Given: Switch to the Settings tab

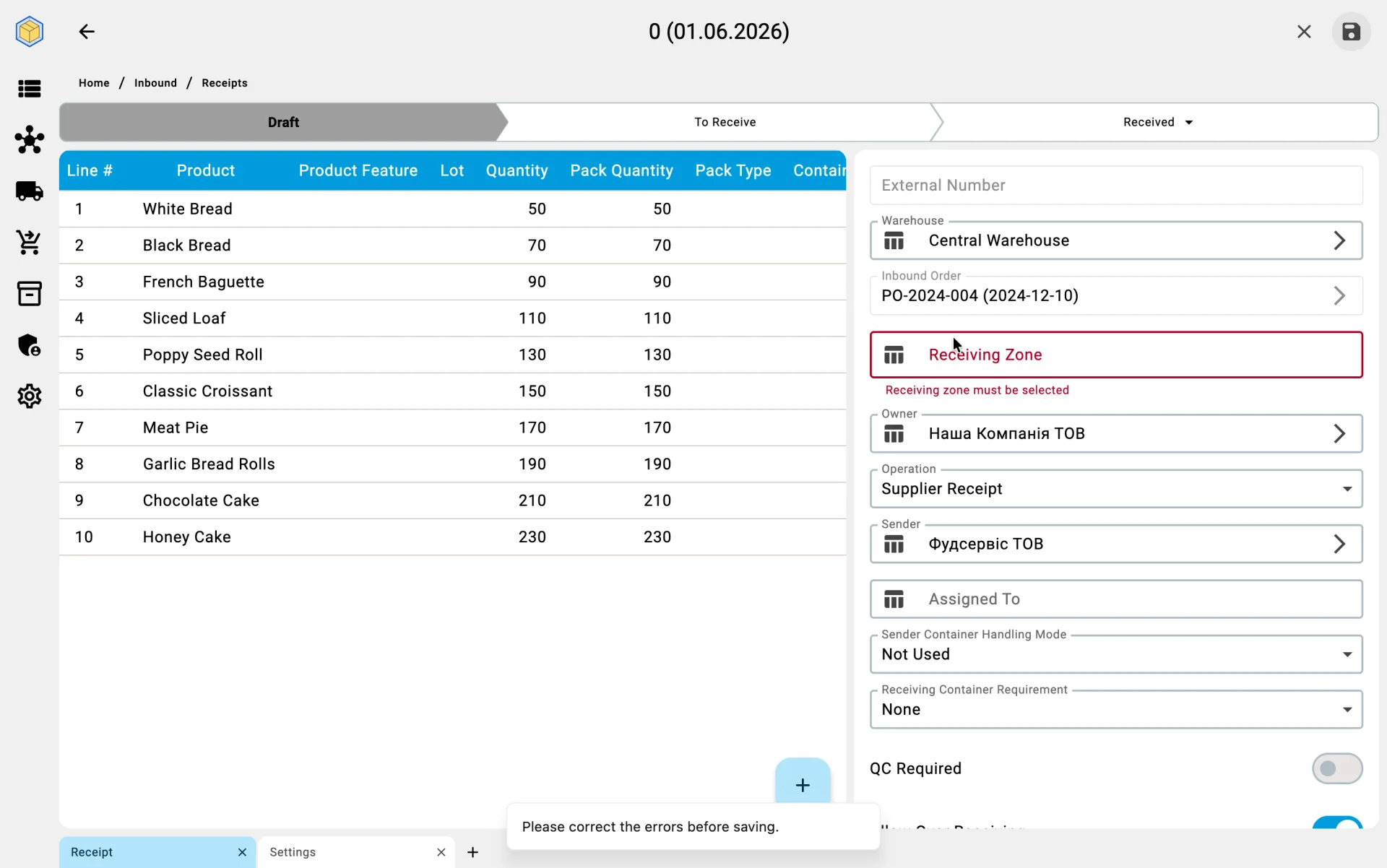Looking at the screenshot, I should point(357,852).
